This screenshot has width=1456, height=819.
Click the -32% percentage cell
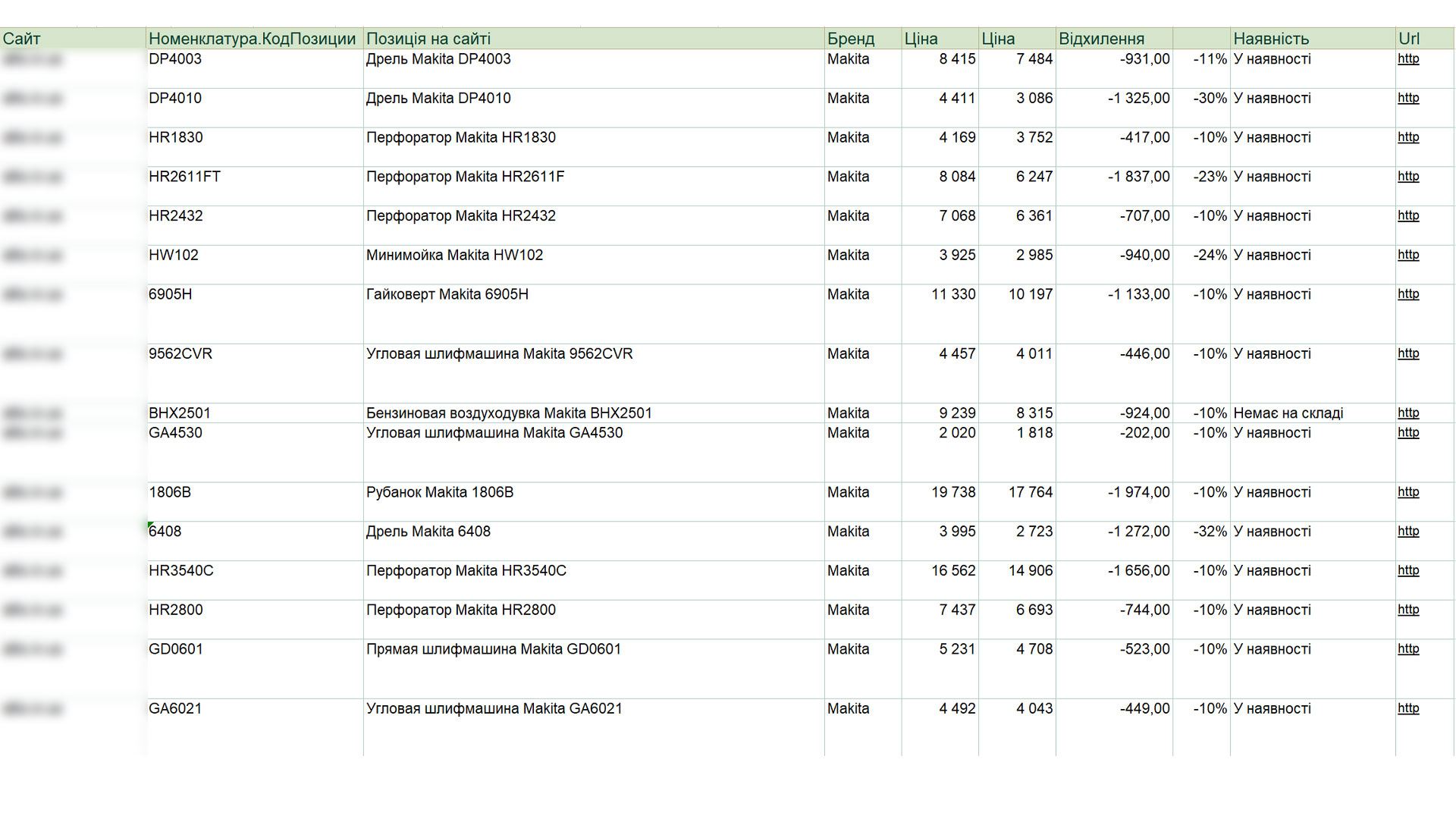pyautogui.click(x=1210, y=532)
